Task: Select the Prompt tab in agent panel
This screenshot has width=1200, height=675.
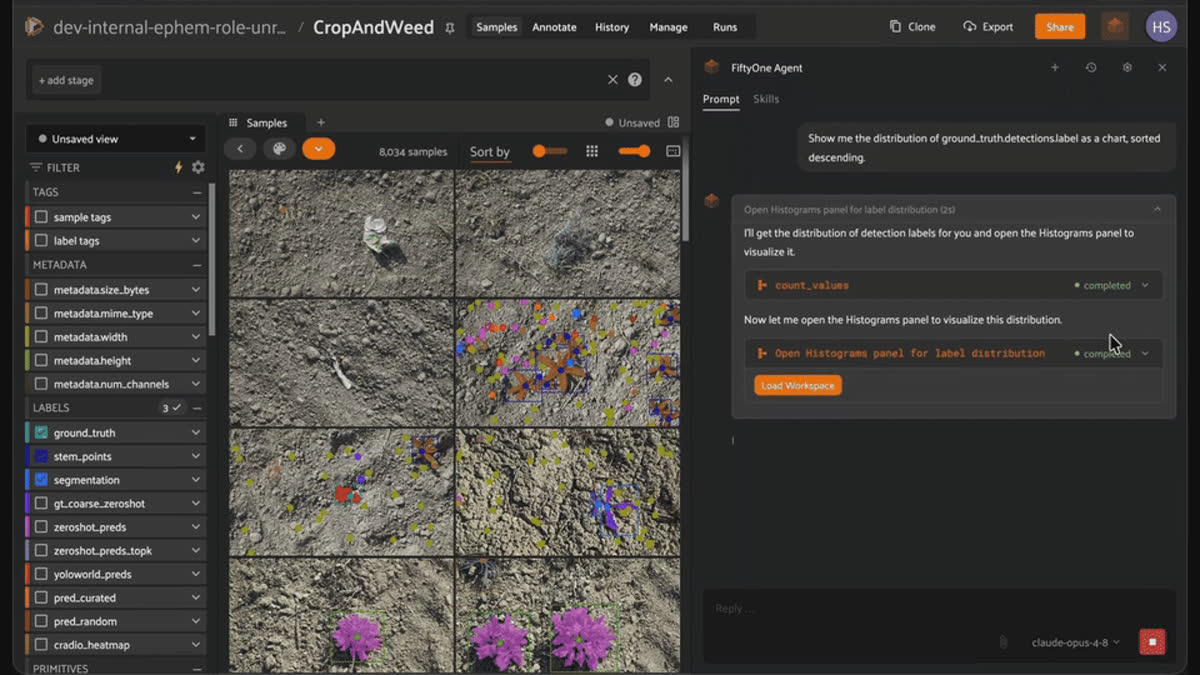Action: coord(721,99)
